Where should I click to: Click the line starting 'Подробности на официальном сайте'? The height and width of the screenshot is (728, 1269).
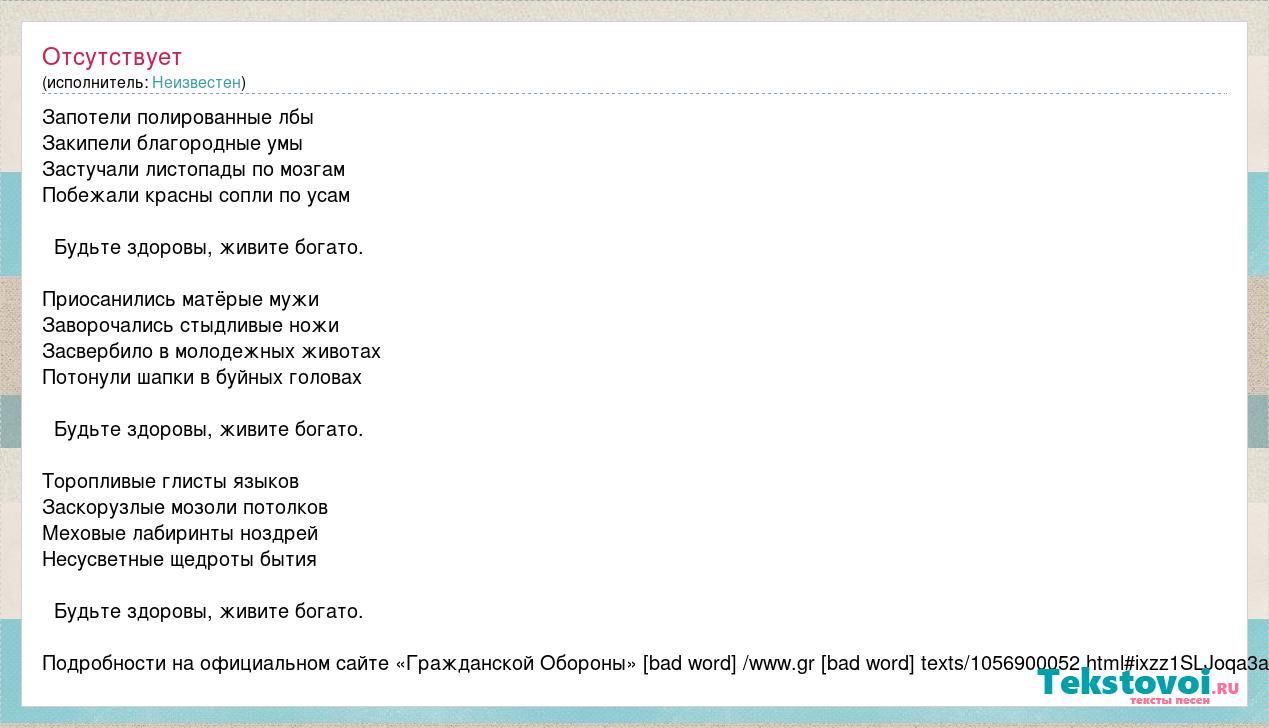(x=655, y=664)
